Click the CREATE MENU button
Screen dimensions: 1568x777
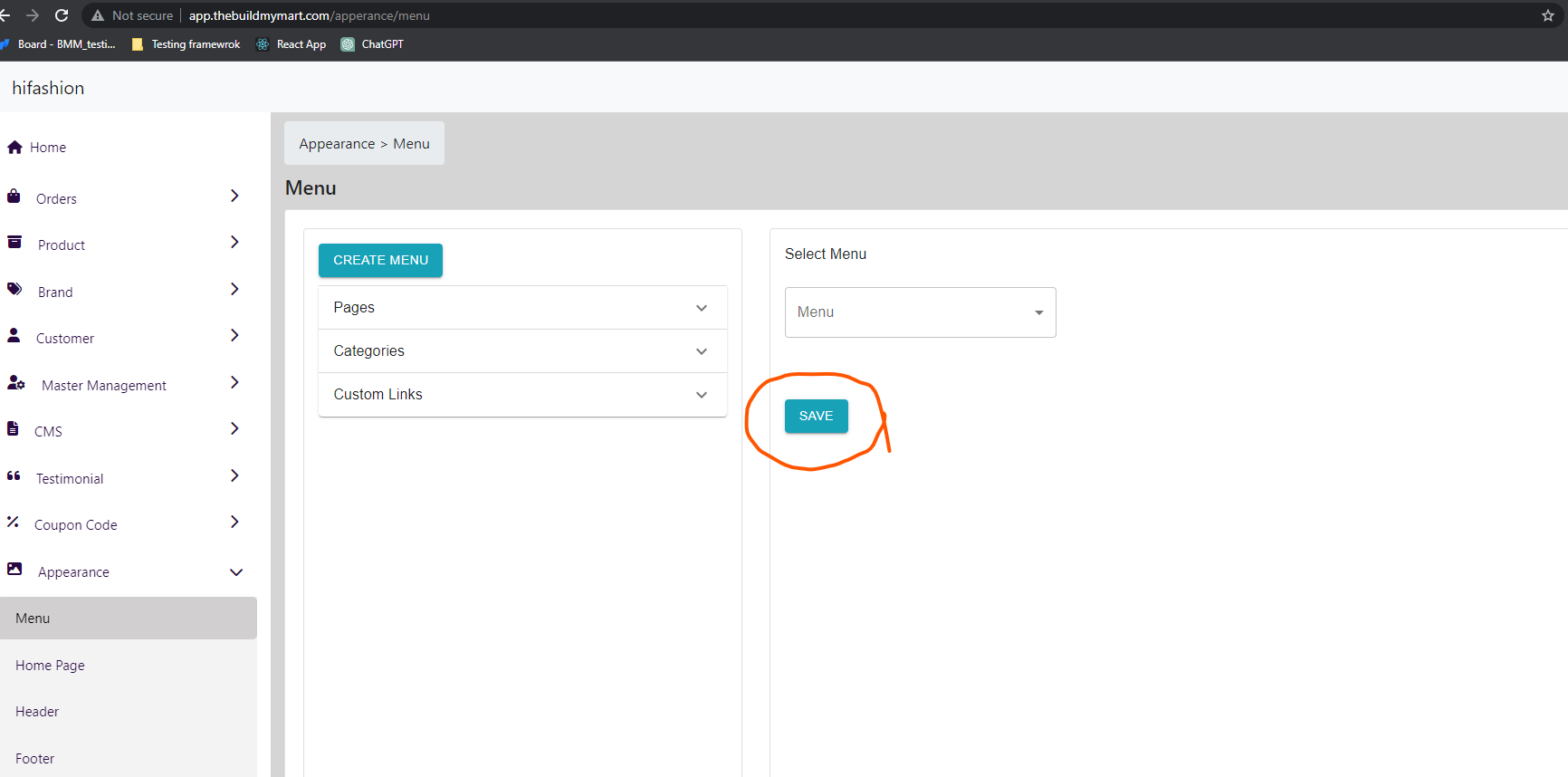380,260
